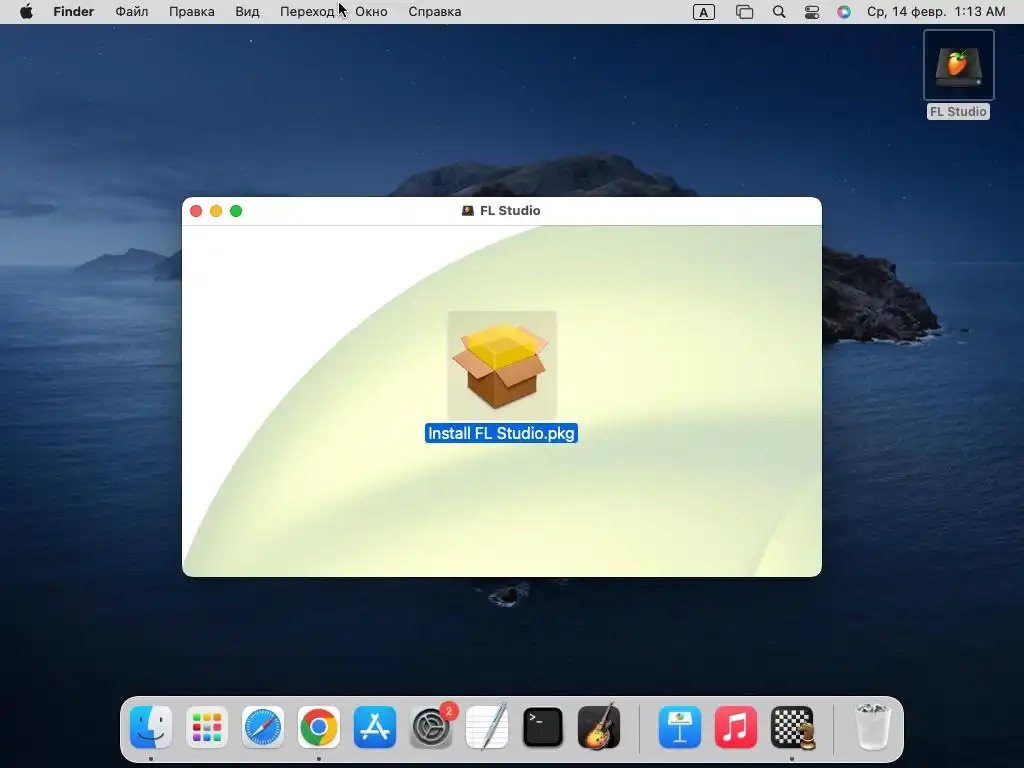This screenshot has width=1024, height=768.
Task: Activate Siri from the menu bar
Action: (x=844, y=12)
